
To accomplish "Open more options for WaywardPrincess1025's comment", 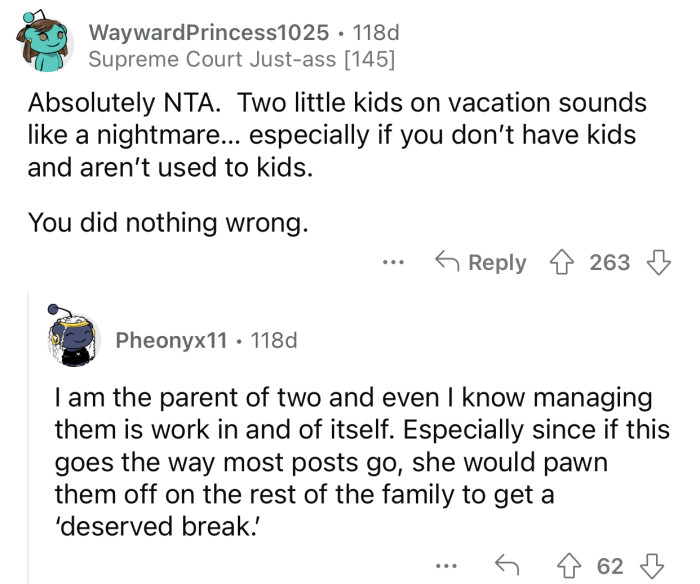I will [x=393, y=263].
